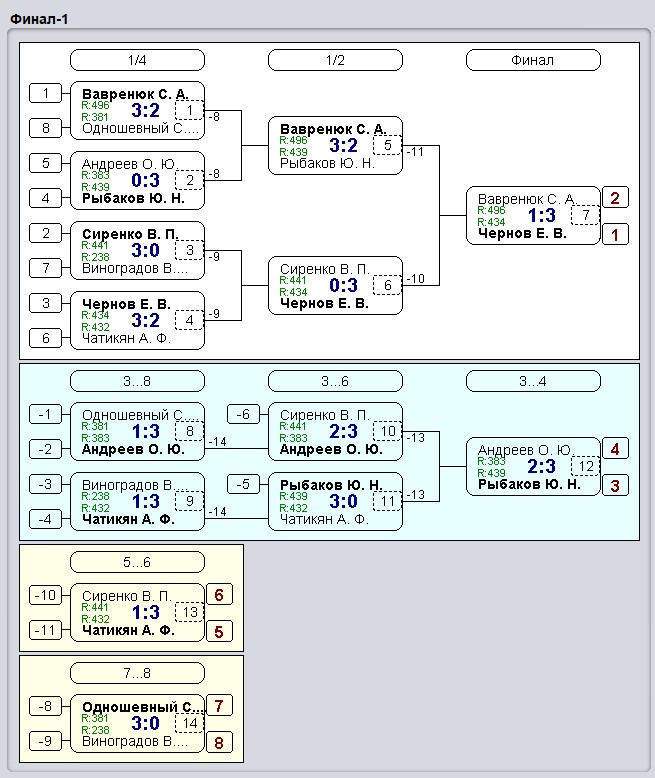Click final place 2 box
Image resolution: width=655 pixels, height=778 pixels.
tap(615, 197)
